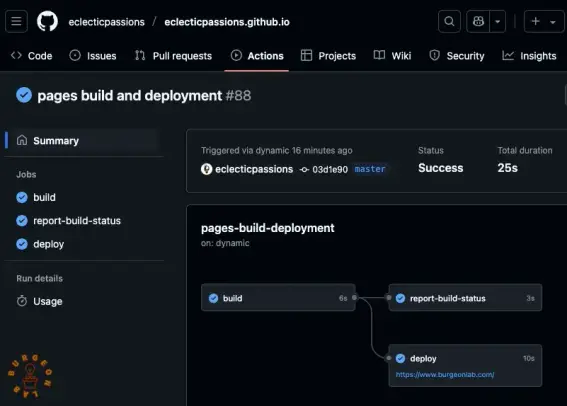
Task: Launch Copilot from the header icon
Action: pos(478,22)
